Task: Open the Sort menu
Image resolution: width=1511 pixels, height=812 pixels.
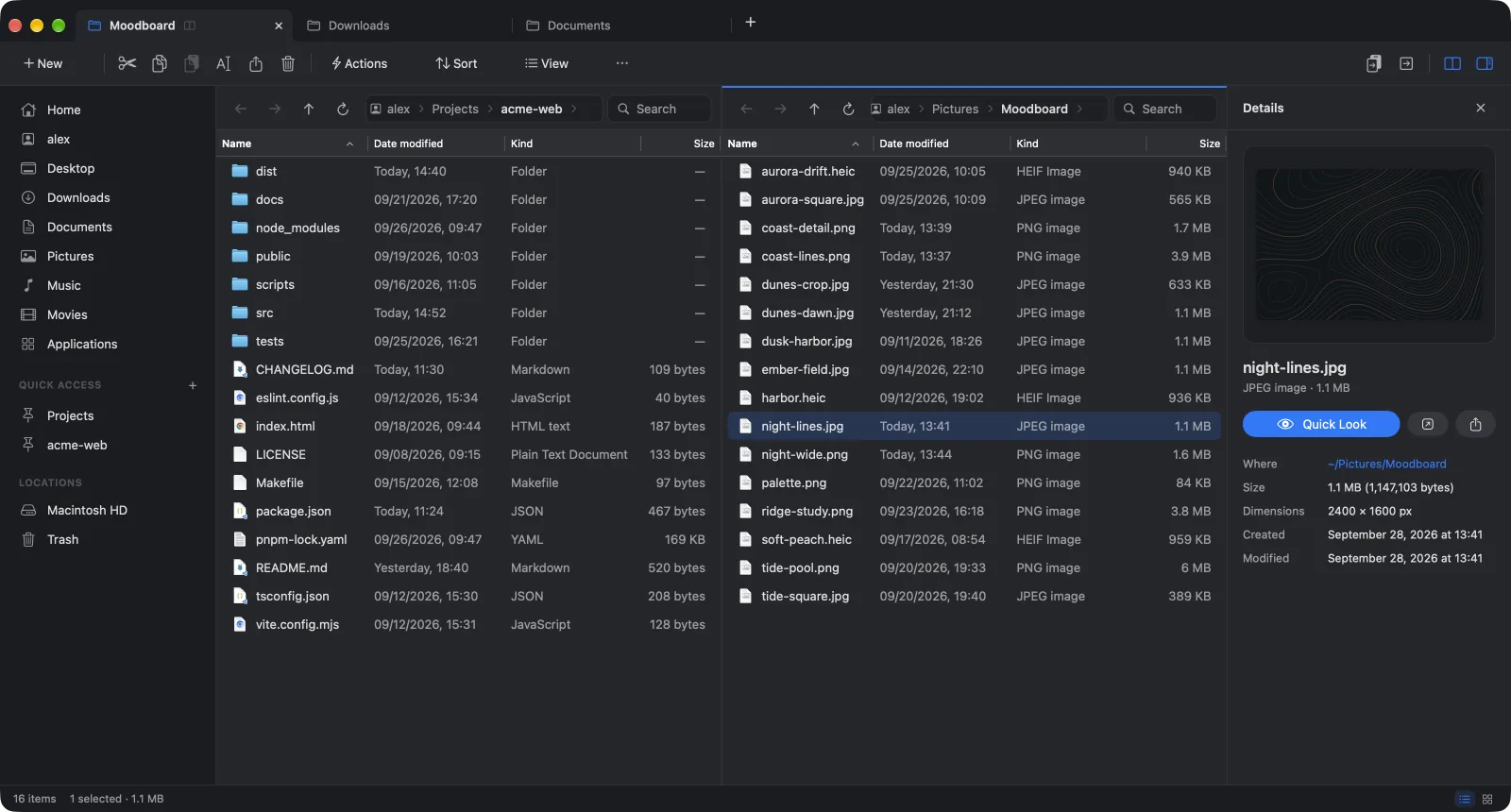Action: coord(456,63)
